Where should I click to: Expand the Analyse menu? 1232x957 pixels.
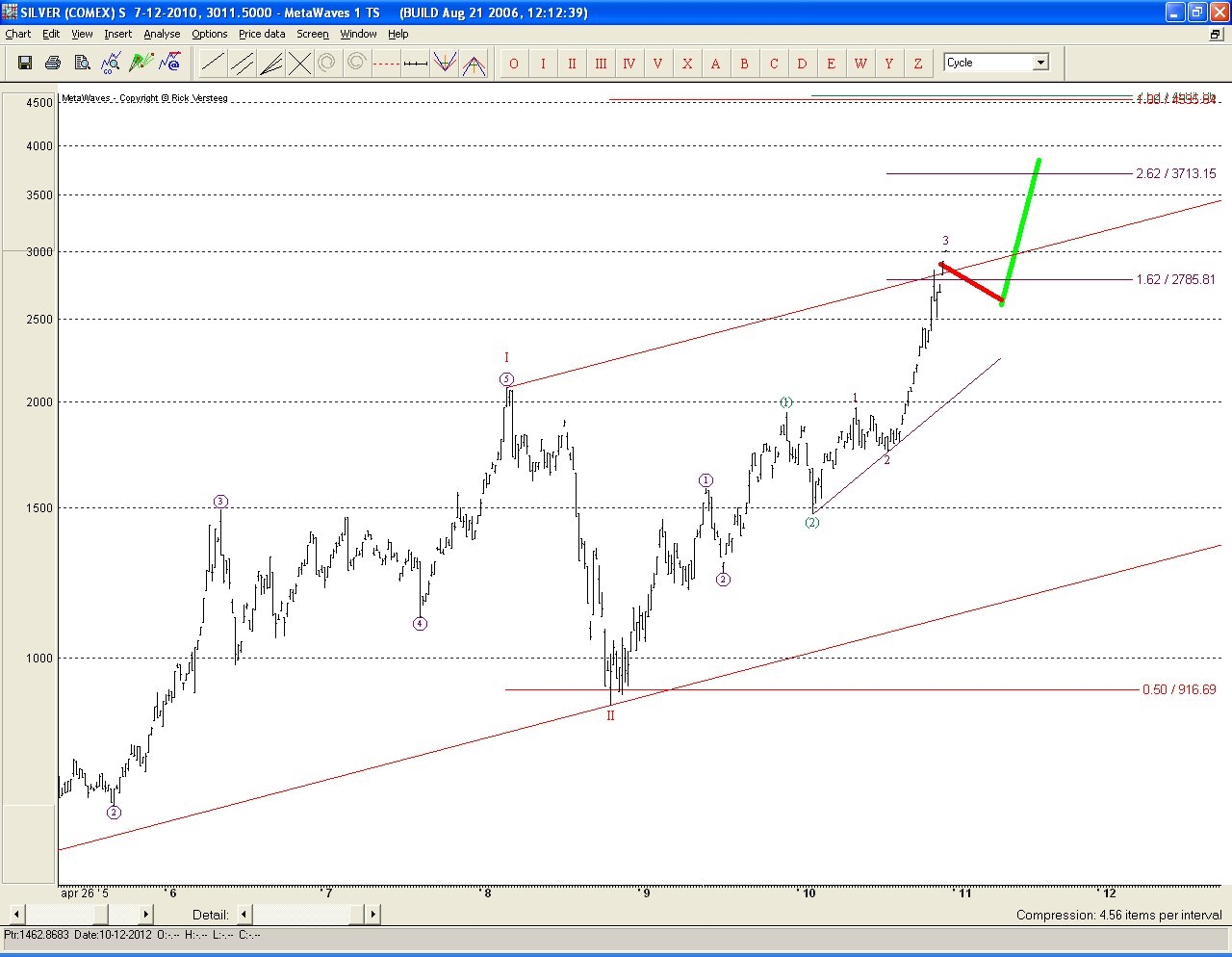pyautogui.click(x=162, y=34)
